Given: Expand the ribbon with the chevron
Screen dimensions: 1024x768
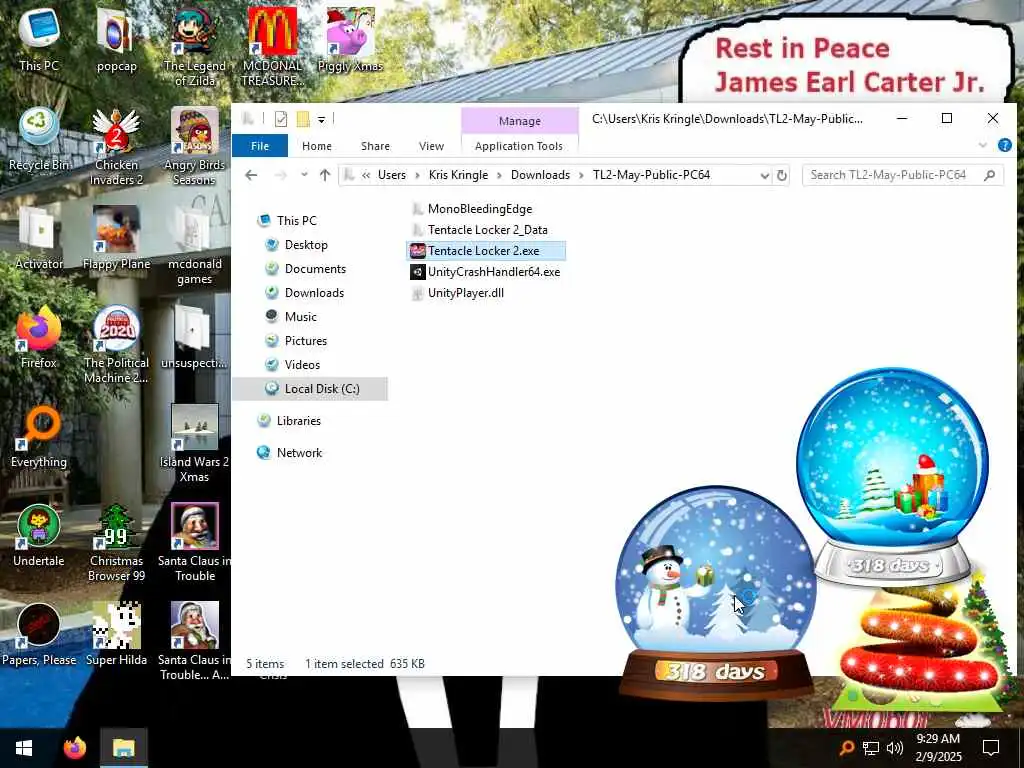Looking at the screenshot, I should pyautogui.click(x=982, y=146).
